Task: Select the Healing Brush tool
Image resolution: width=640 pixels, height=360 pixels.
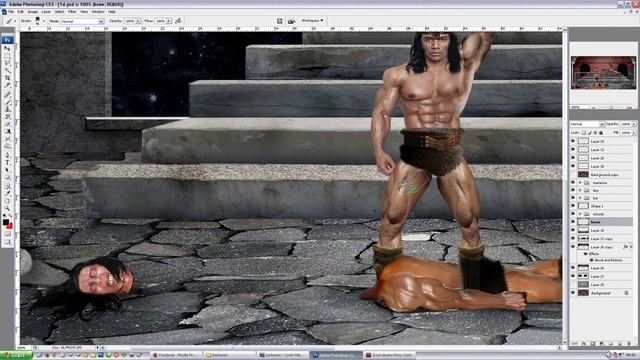Action: tap(7, 94)
